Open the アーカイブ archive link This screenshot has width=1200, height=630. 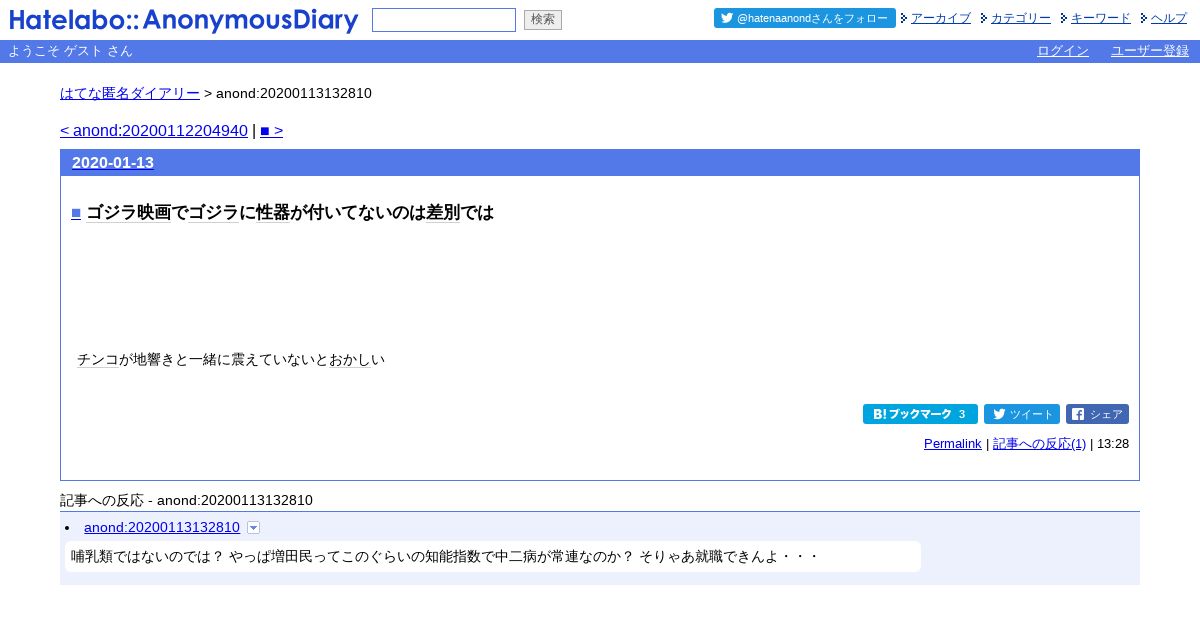(x=941, y=18)
